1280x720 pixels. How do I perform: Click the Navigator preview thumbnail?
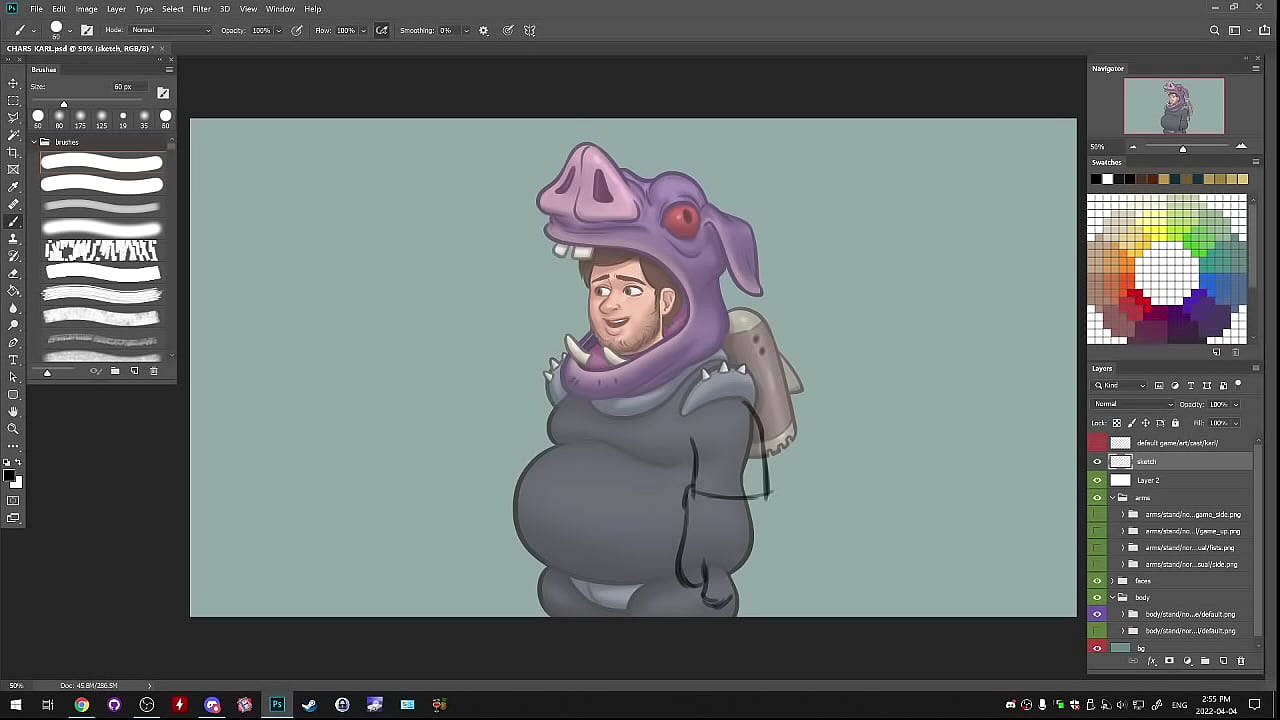(1173, 106)
